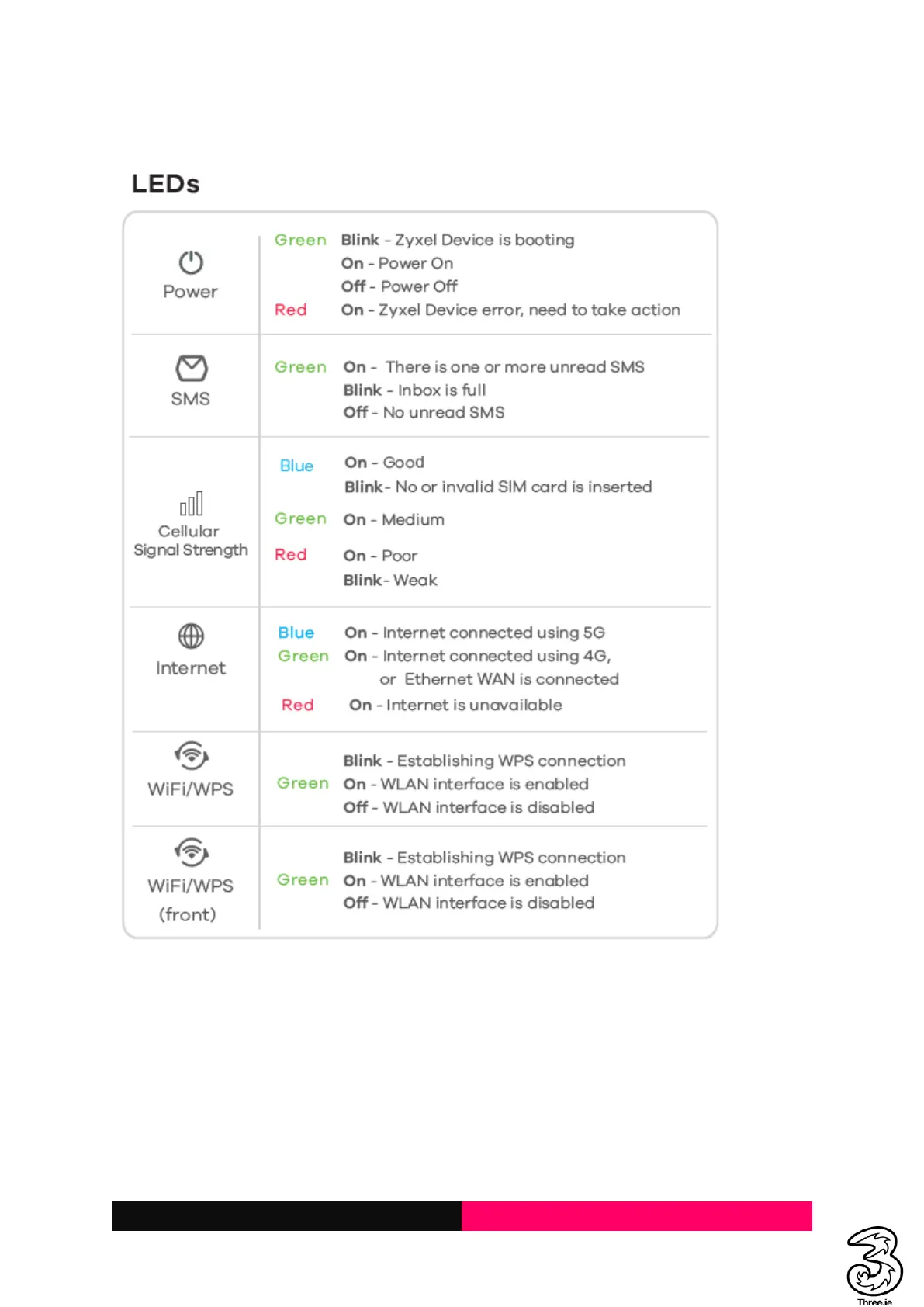Click the cellular signal bars icon
This screenshot has width=924, height=1307.
pos(191,504)
